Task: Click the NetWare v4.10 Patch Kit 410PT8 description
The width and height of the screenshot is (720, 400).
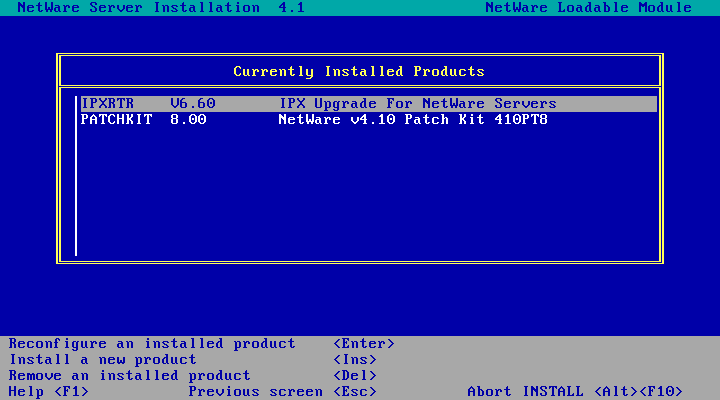Action: (413, 120)
